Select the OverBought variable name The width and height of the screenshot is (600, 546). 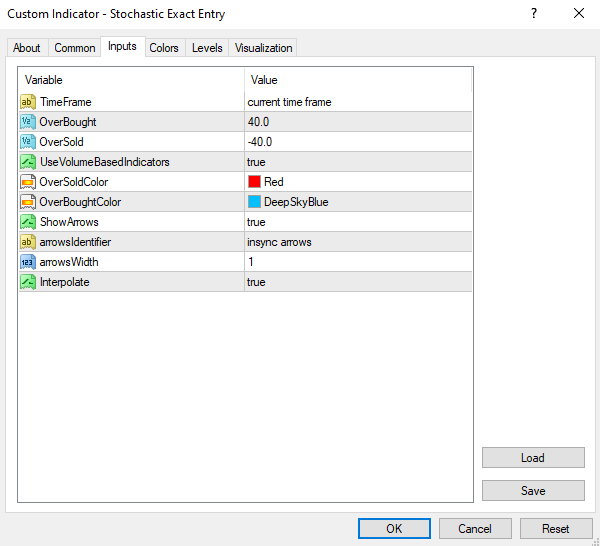(x=68, y=122)
